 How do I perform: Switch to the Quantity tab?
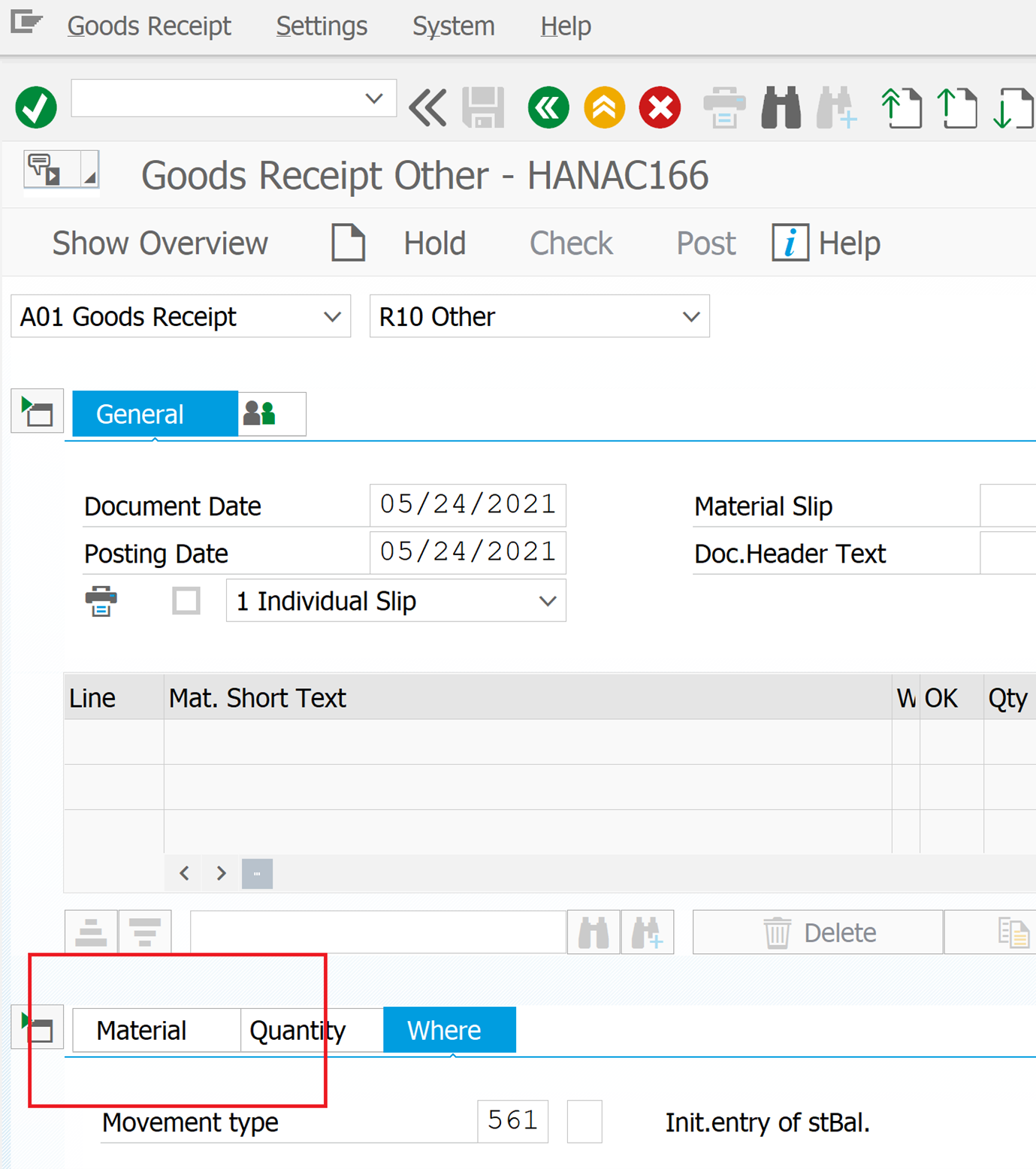[x=298, y=1030]
